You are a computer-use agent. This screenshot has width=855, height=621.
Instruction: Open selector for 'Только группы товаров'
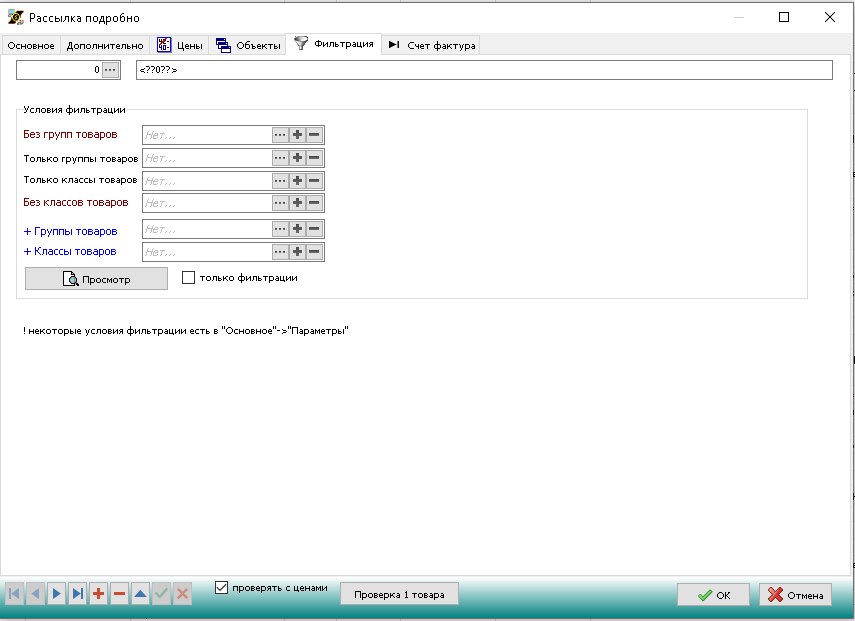click(x=280, y=158)
